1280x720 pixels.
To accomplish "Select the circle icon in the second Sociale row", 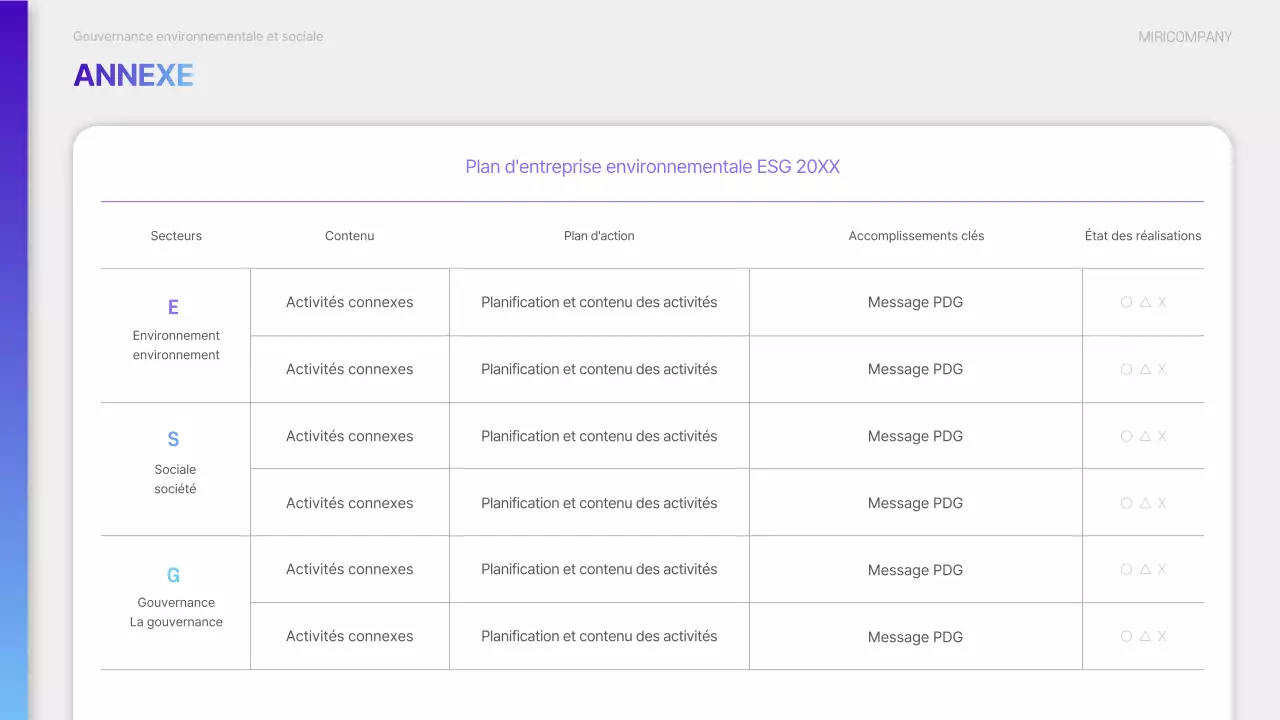I will tap(1126, 503).
